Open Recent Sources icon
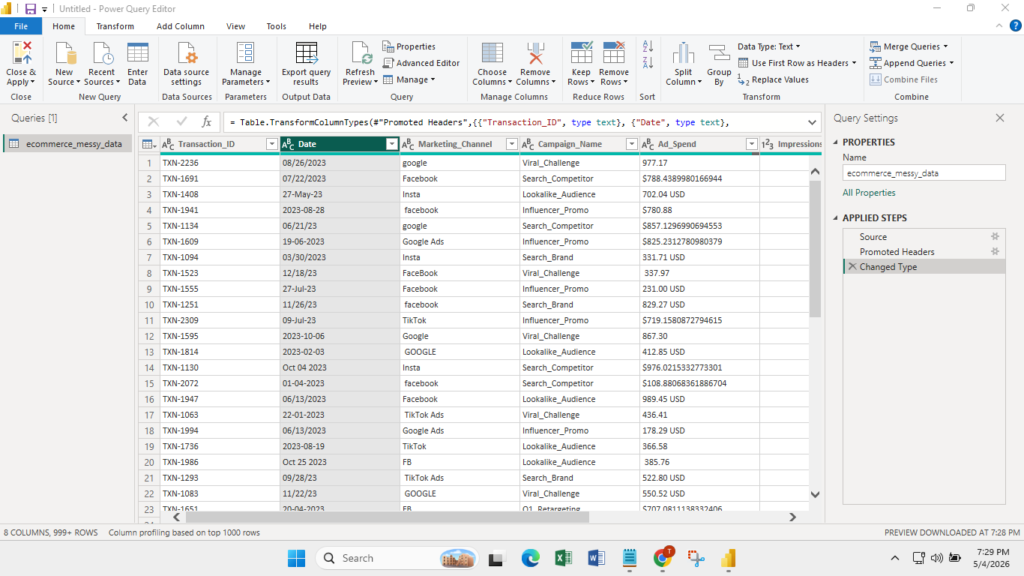The image size is (1024, 576). [101, 54]
